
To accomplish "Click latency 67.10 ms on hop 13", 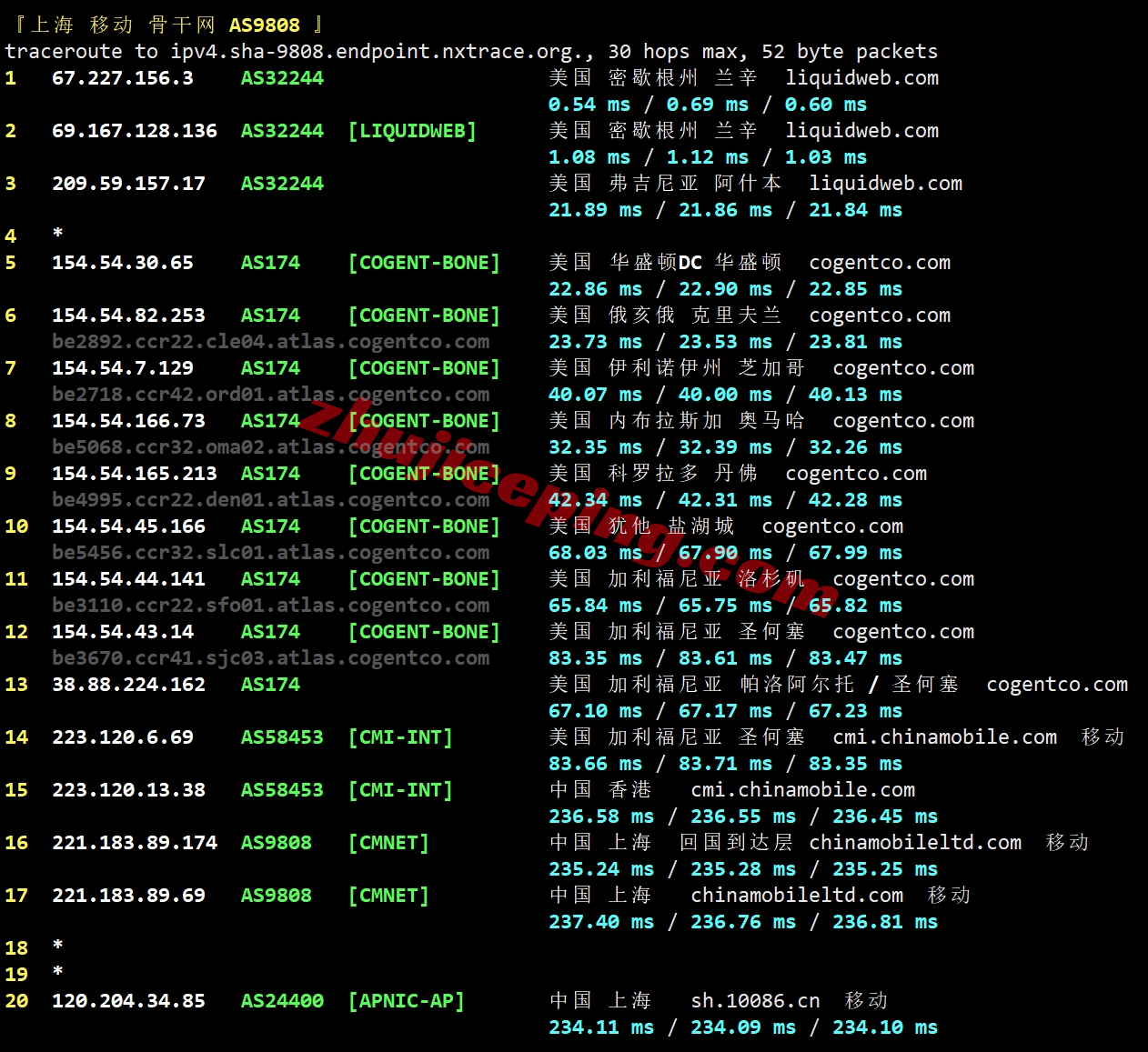I will tap(595, 711).
